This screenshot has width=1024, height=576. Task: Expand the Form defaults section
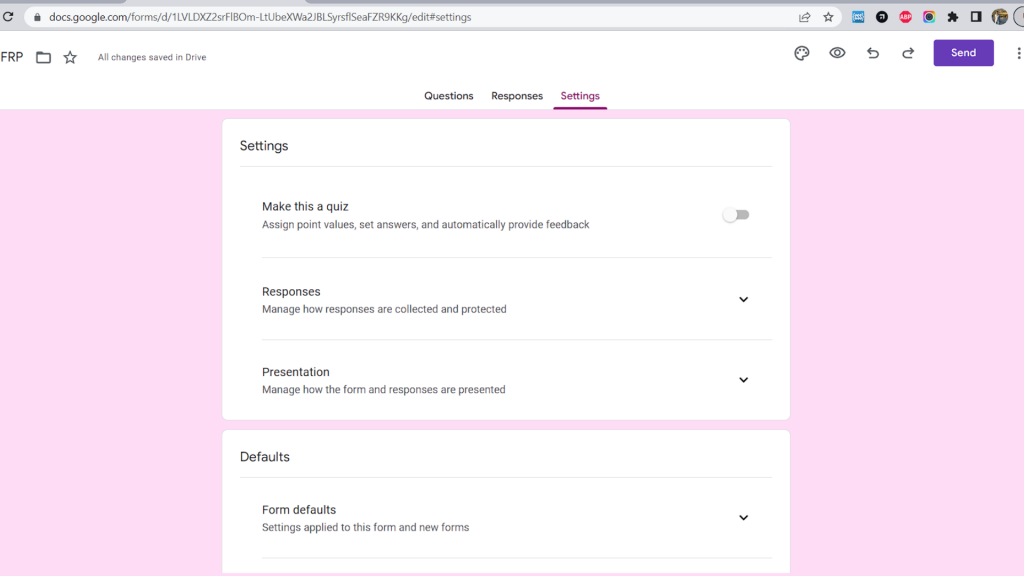(743, 517)
